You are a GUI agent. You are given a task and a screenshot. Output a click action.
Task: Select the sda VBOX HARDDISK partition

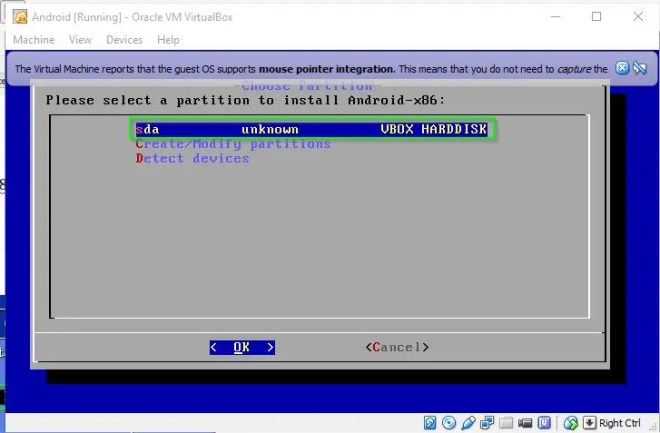(x=311, y=129)
